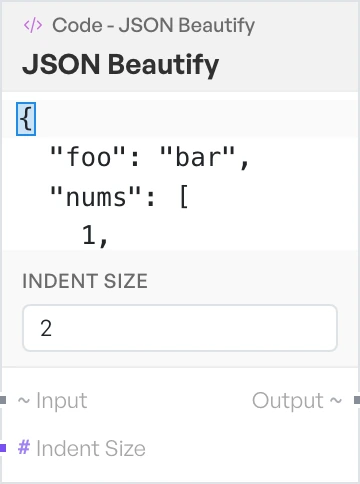Click the hash icon beside Indent Size

click(x=24, y=447)
